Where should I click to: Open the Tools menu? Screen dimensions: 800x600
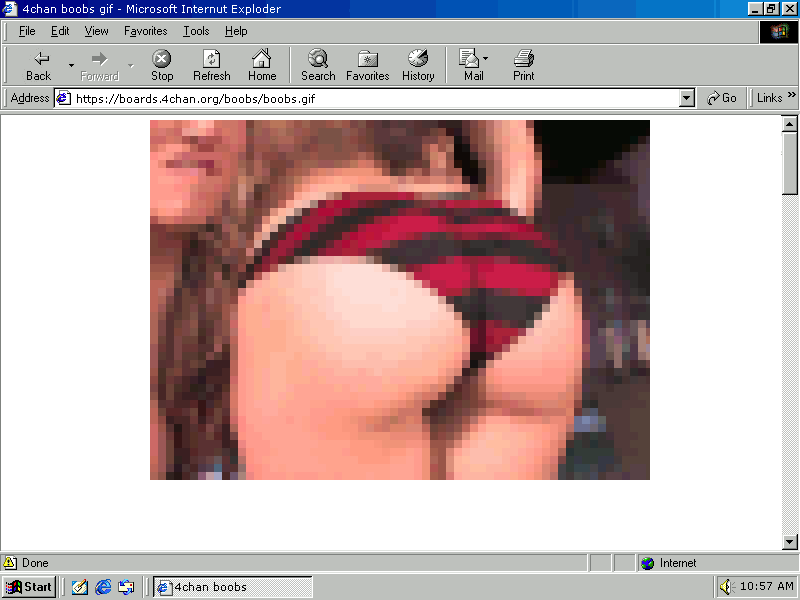196,31
